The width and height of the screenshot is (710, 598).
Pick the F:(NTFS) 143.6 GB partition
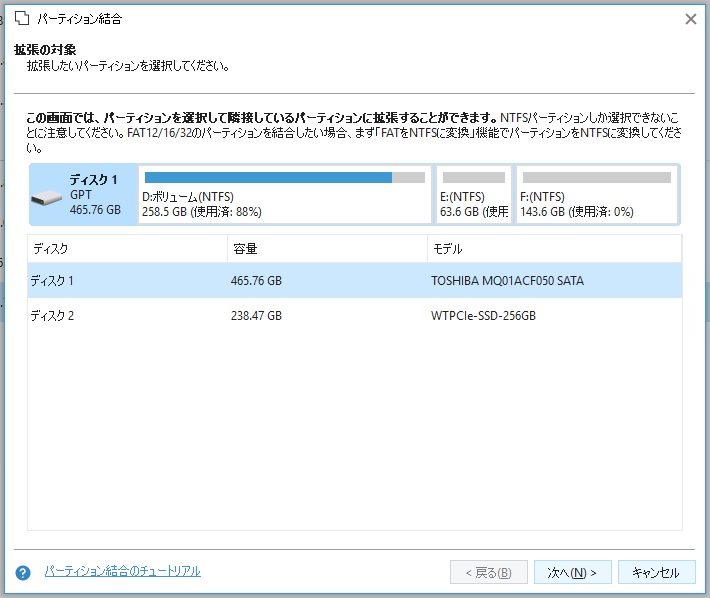point(596,196)
